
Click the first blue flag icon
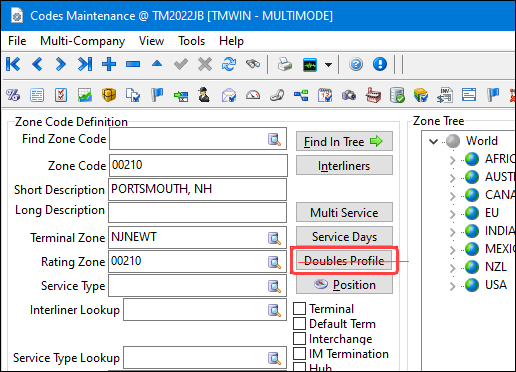coord(157,94)
